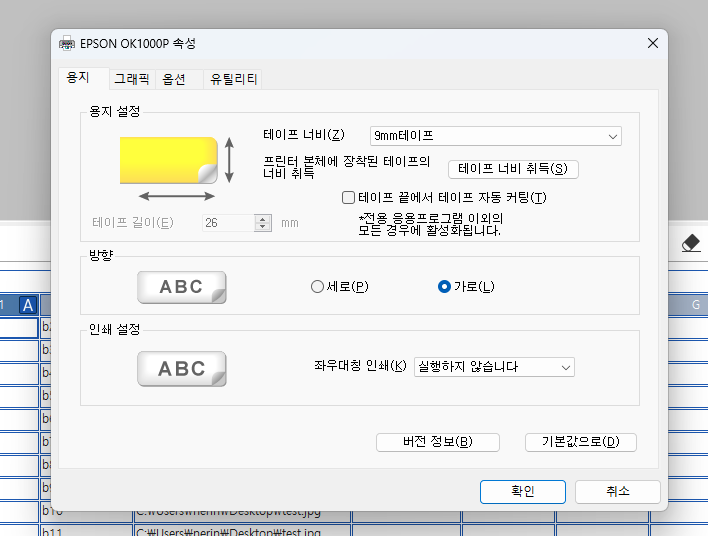Cancel the dialog with 취소 button
This screenshot has width=708, height=536.
click(x=617, y=492)
